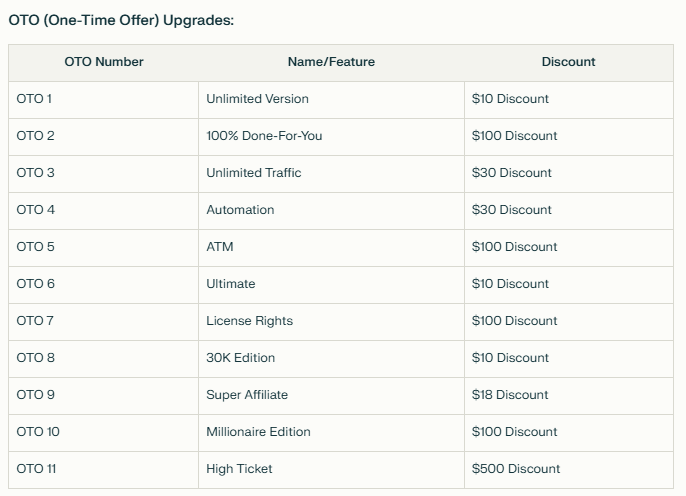The height and width of the screenshot is (496, 686).
Task: Select the $500 Discount cell
Action: (568, 469)
